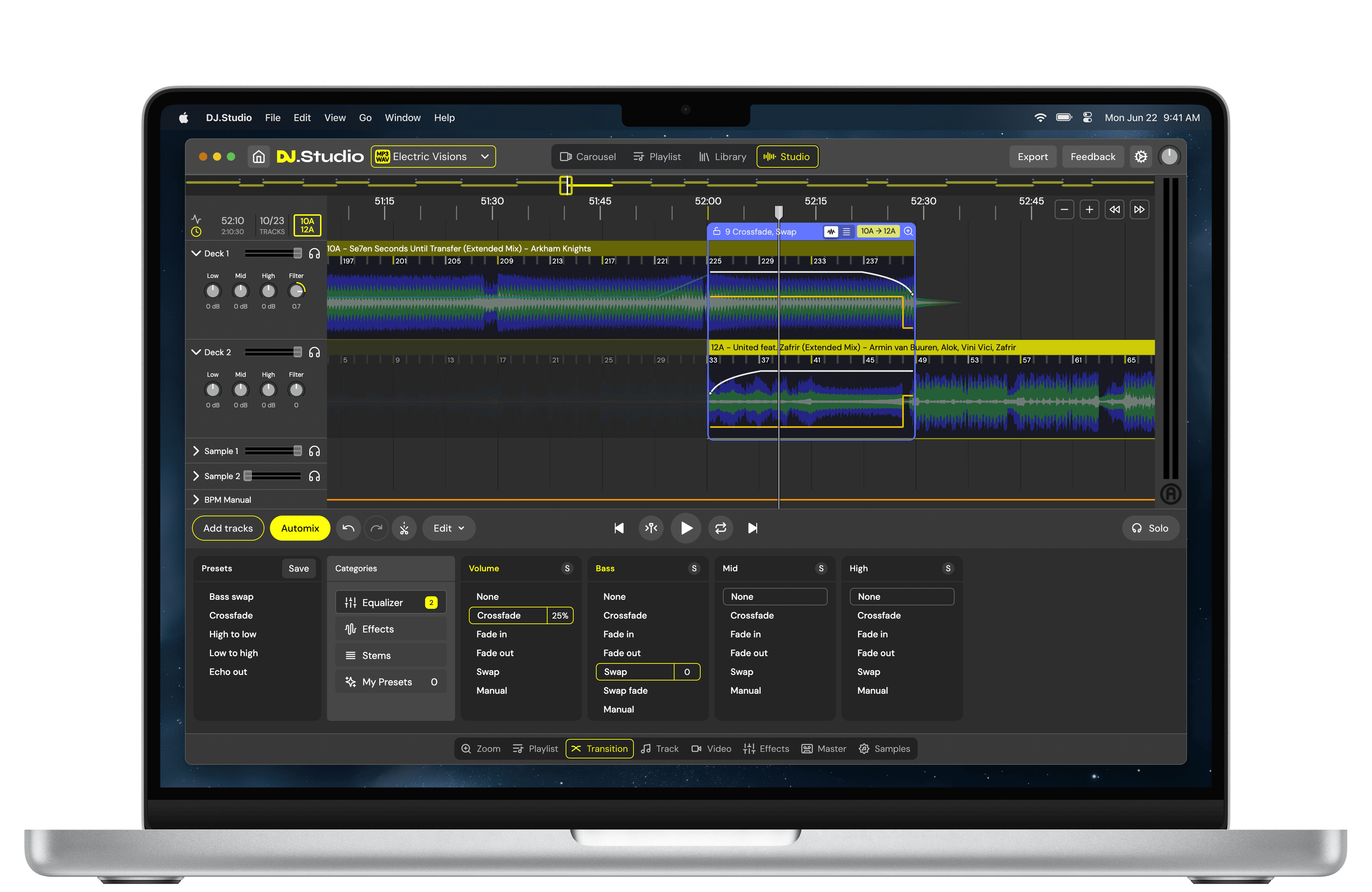Click the split track scissors icon

[404, 528]
